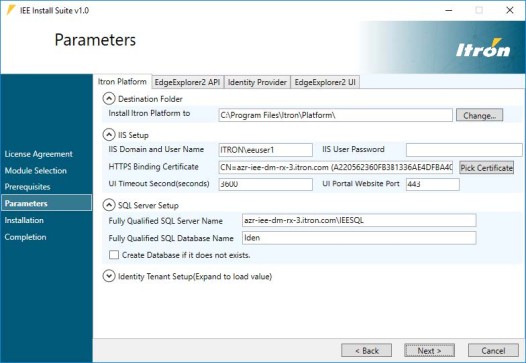
Task: Switch to the Itron Platform tab
Action: pos(122,82)
